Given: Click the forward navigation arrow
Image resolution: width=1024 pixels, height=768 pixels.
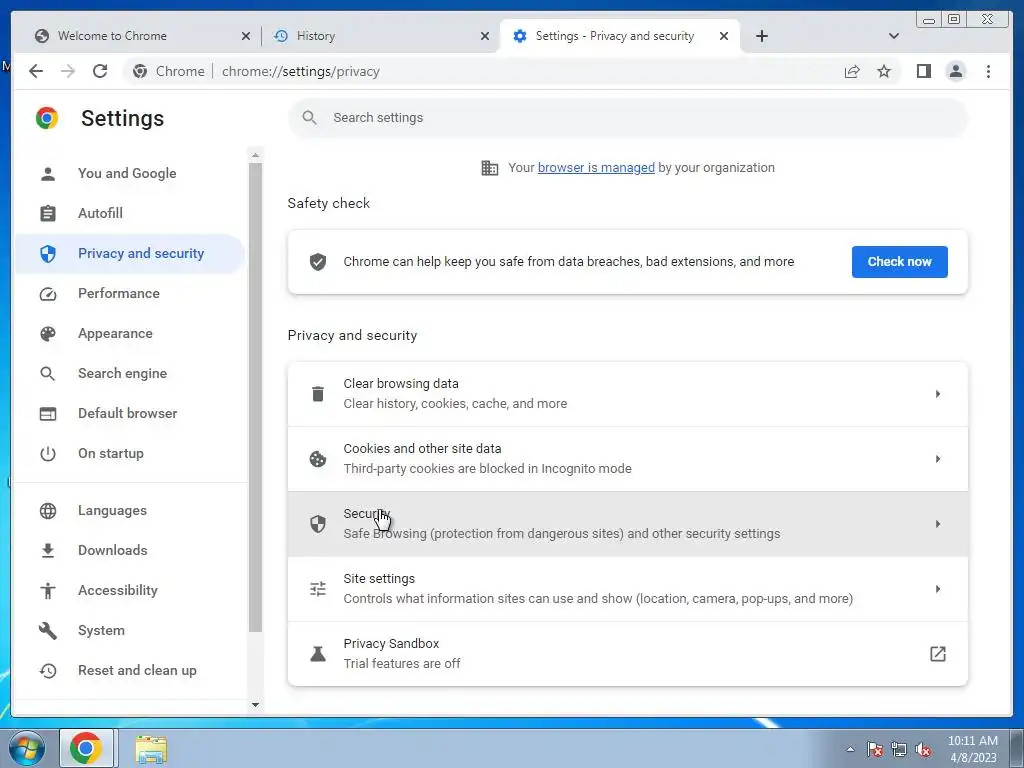Looking at the screenshot, I should (x=68, y=71).
